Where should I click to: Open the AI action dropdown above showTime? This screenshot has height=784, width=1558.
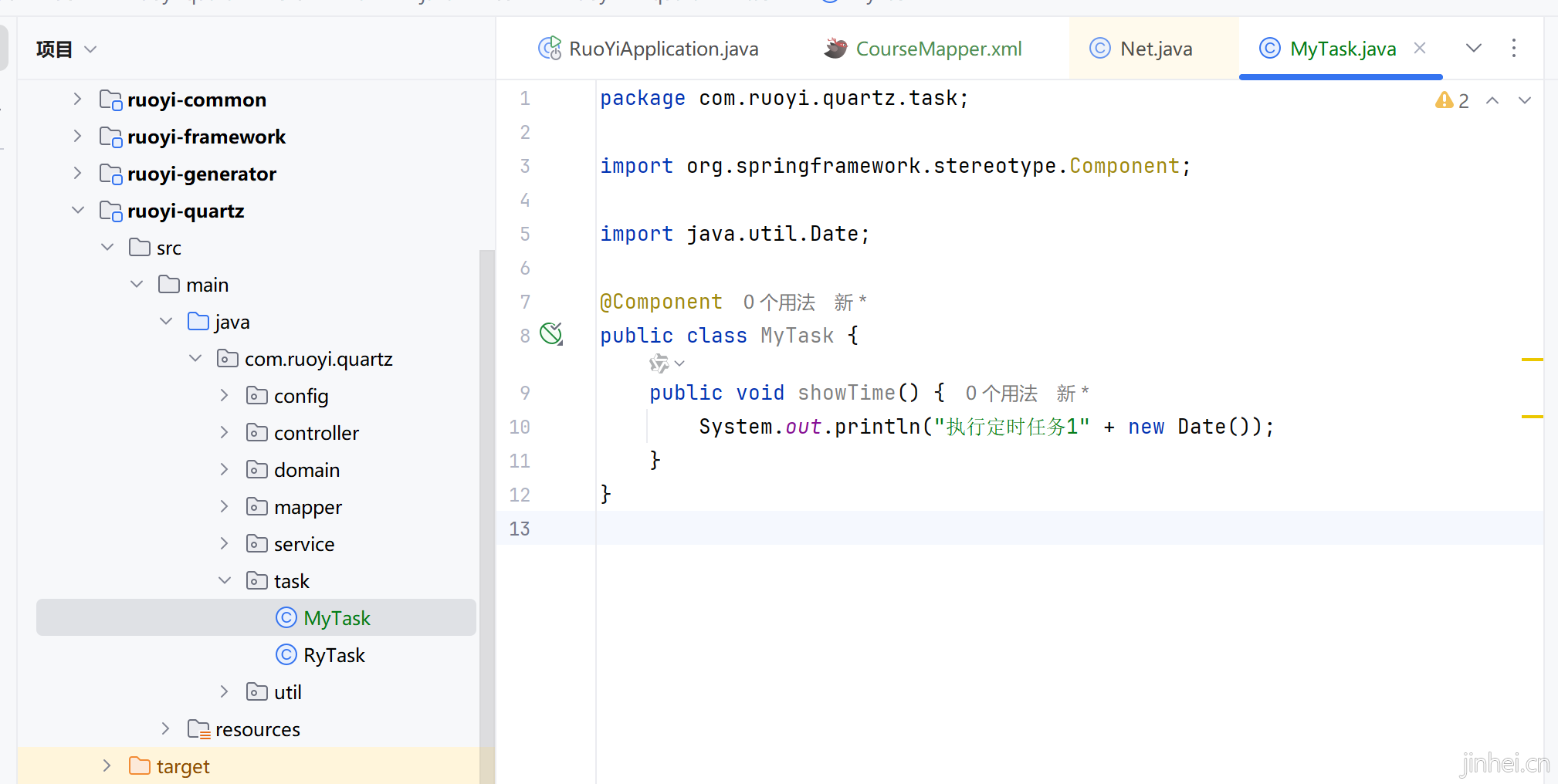(667, 363)
